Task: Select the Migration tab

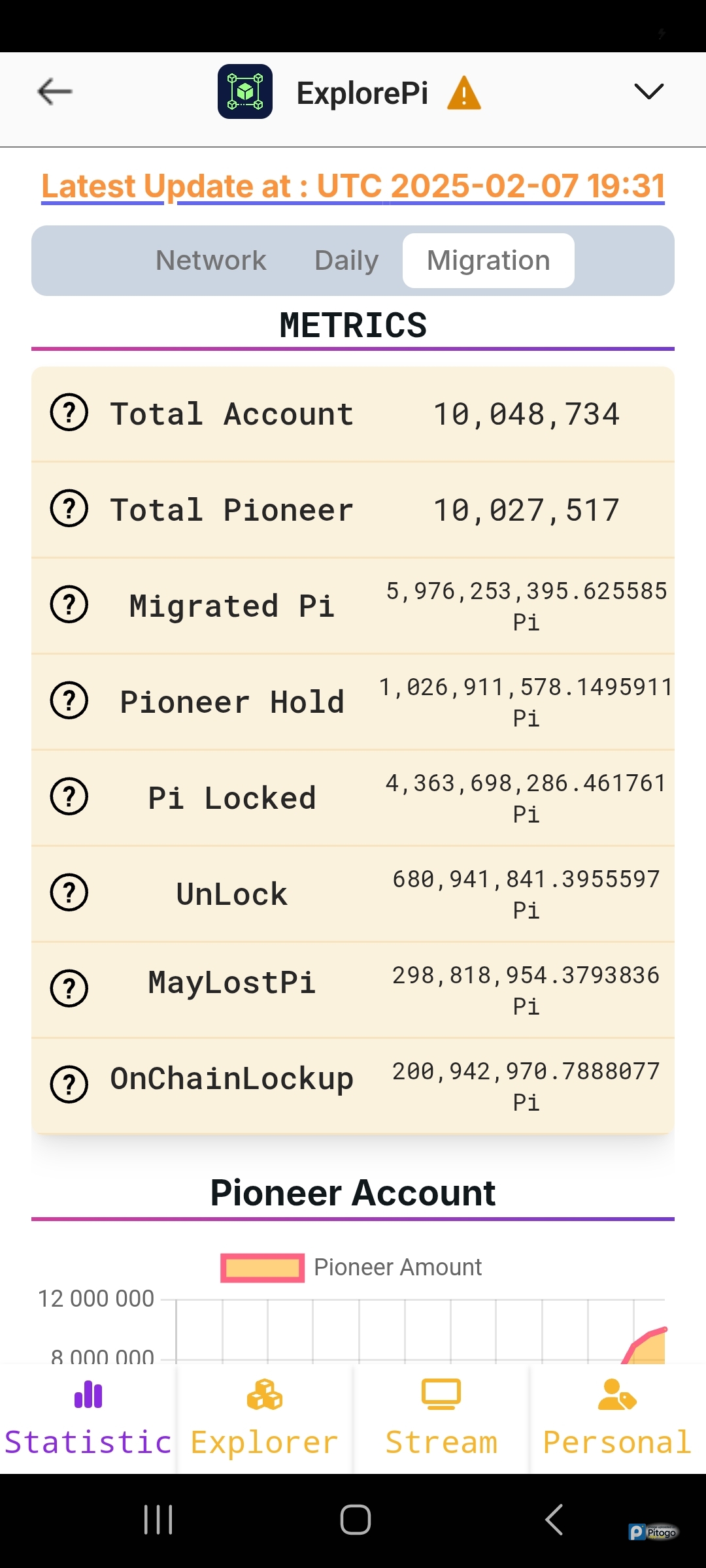Action: pos(488,261)
